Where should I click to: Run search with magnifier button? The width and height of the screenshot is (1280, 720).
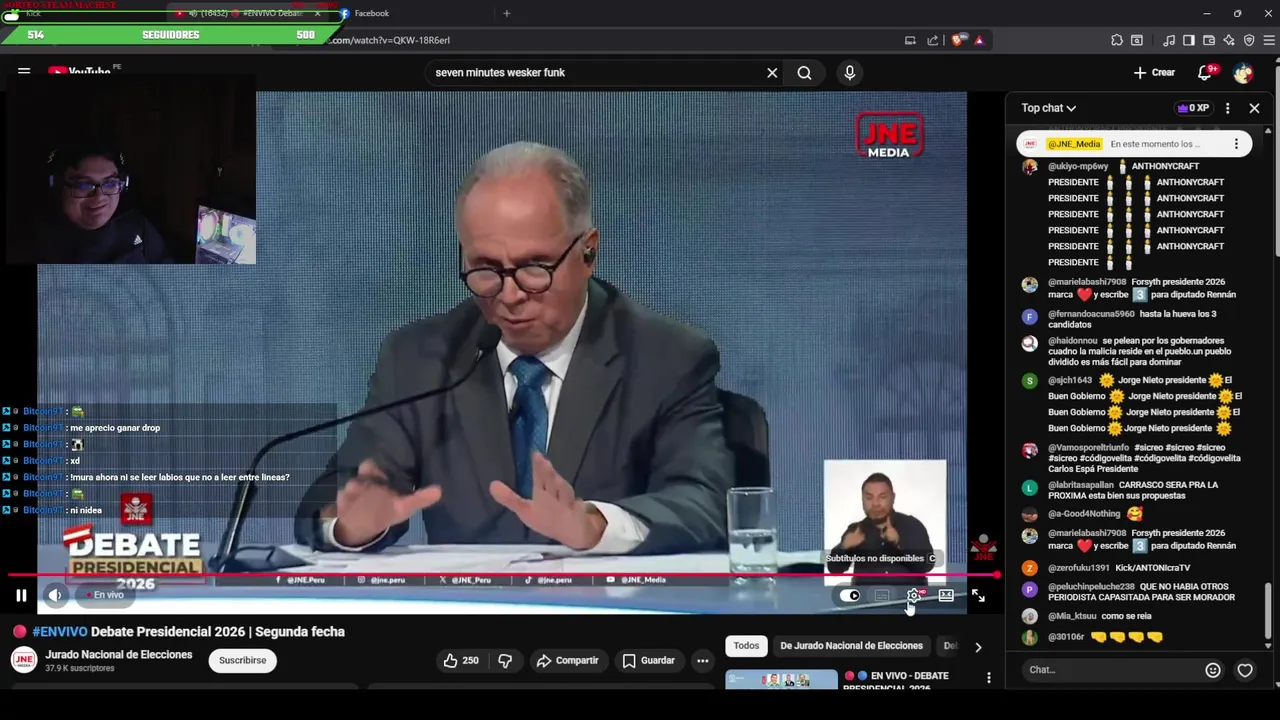804,73
